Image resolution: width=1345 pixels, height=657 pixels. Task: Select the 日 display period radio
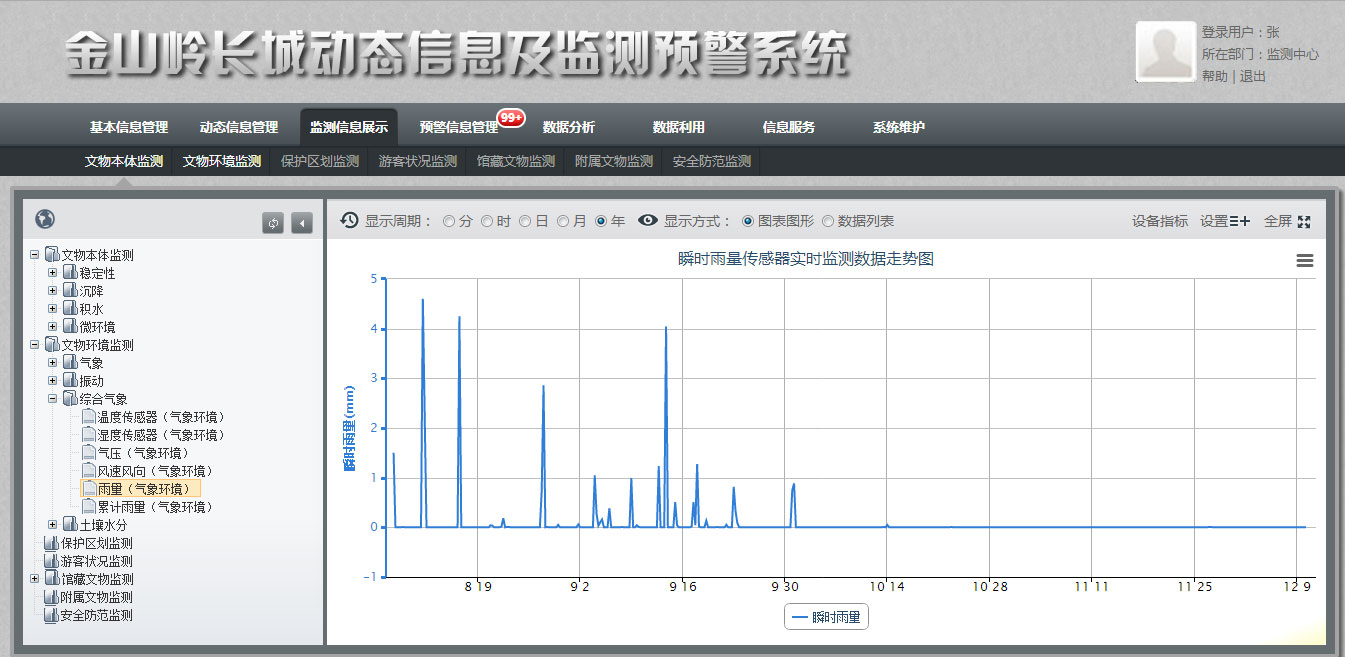coord(525,221)
